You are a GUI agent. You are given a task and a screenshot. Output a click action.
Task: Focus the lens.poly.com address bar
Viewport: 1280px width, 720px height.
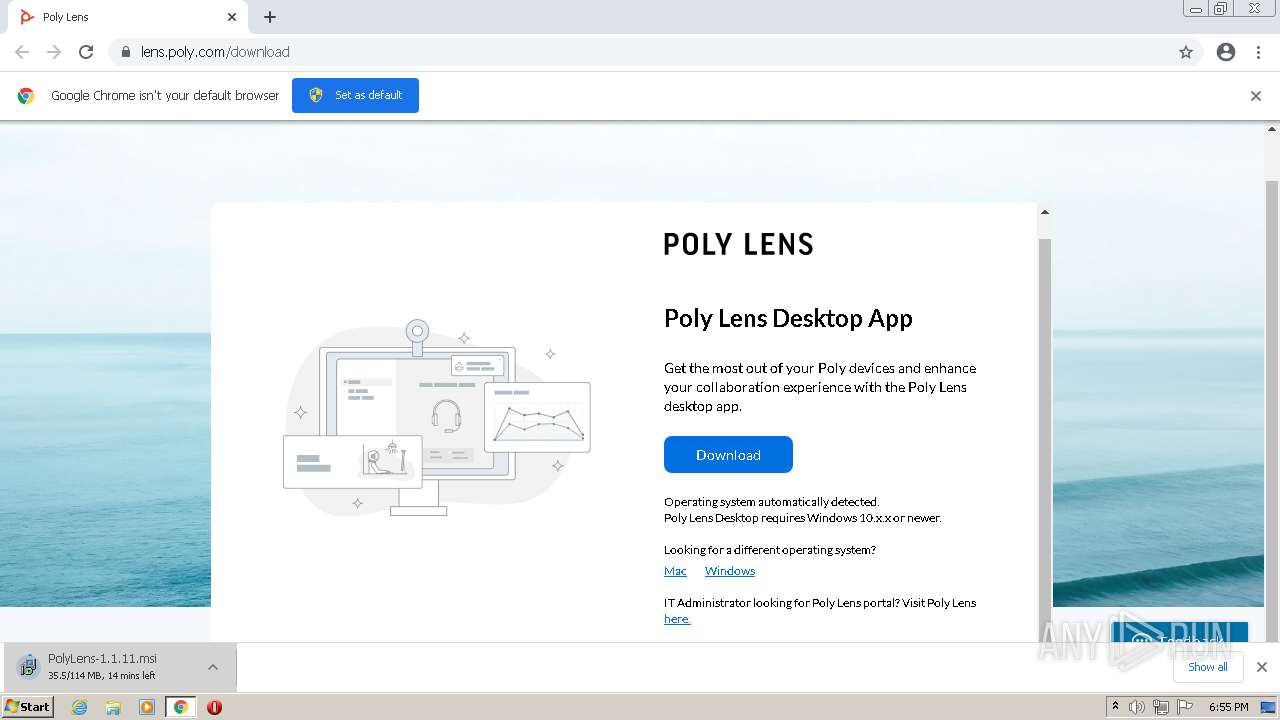pyautogui.click(x=640, y=52)
